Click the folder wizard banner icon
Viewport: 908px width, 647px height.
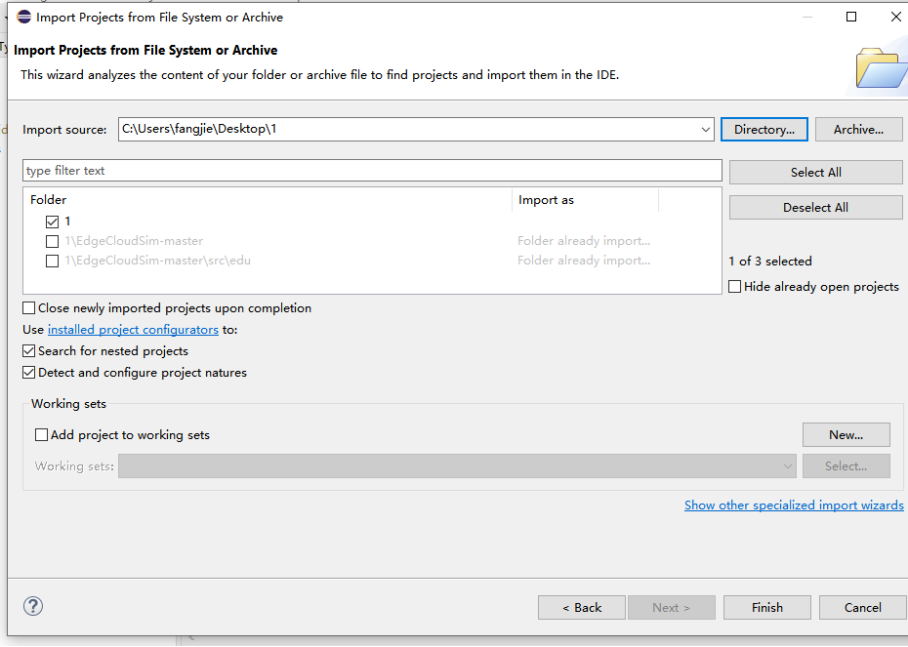[880, 68]
